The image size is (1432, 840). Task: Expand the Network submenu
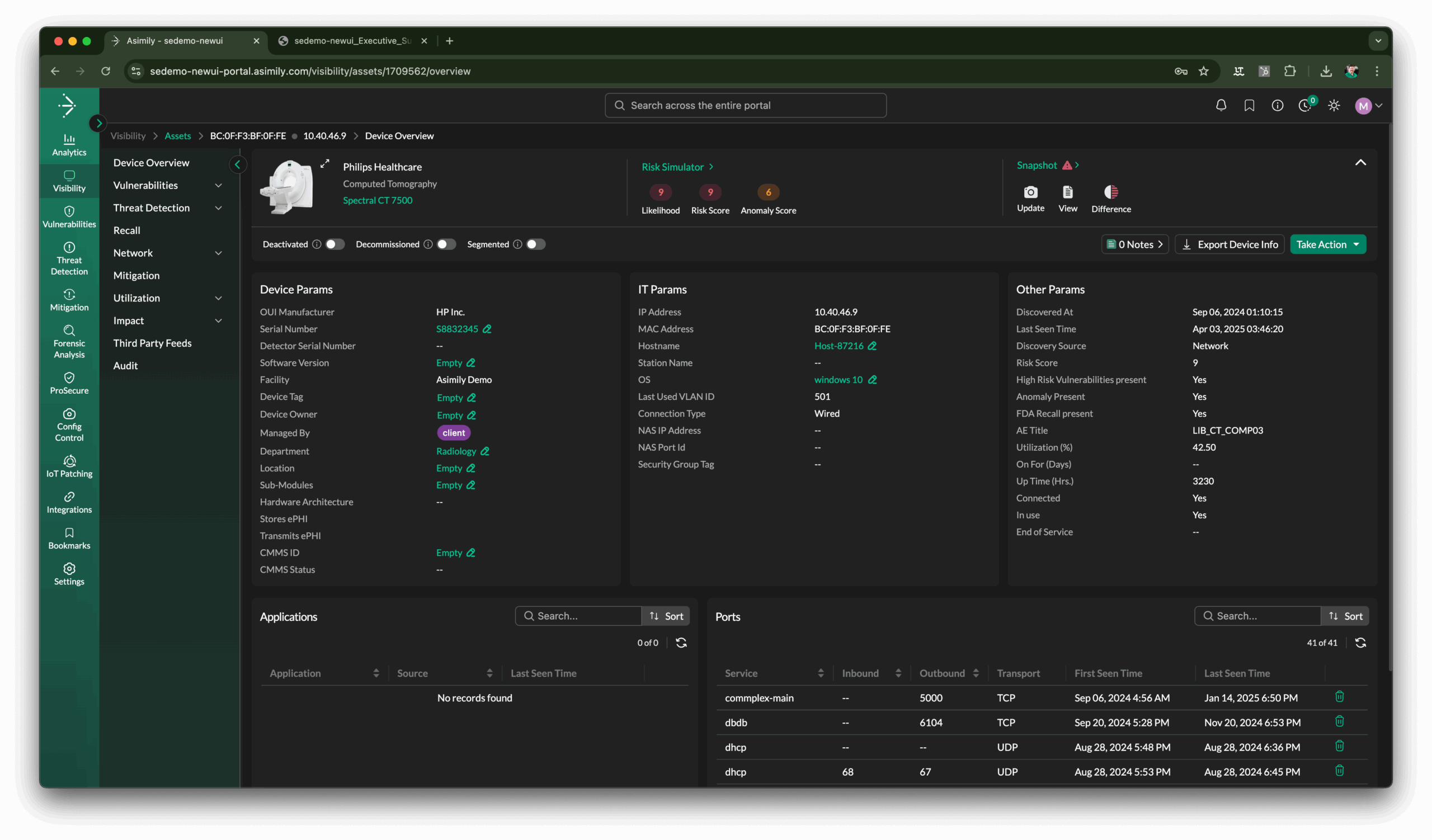tap(218, 253)
